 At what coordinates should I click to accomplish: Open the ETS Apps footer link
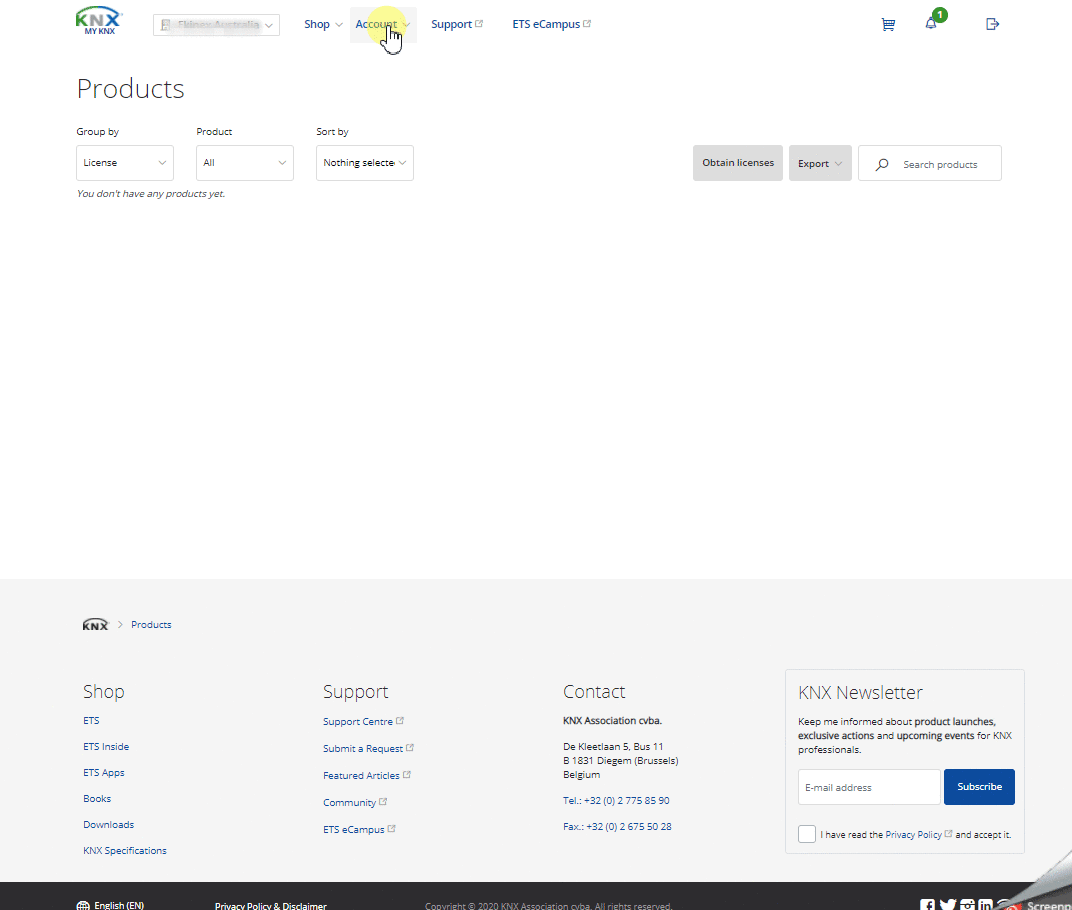(104, 773)
